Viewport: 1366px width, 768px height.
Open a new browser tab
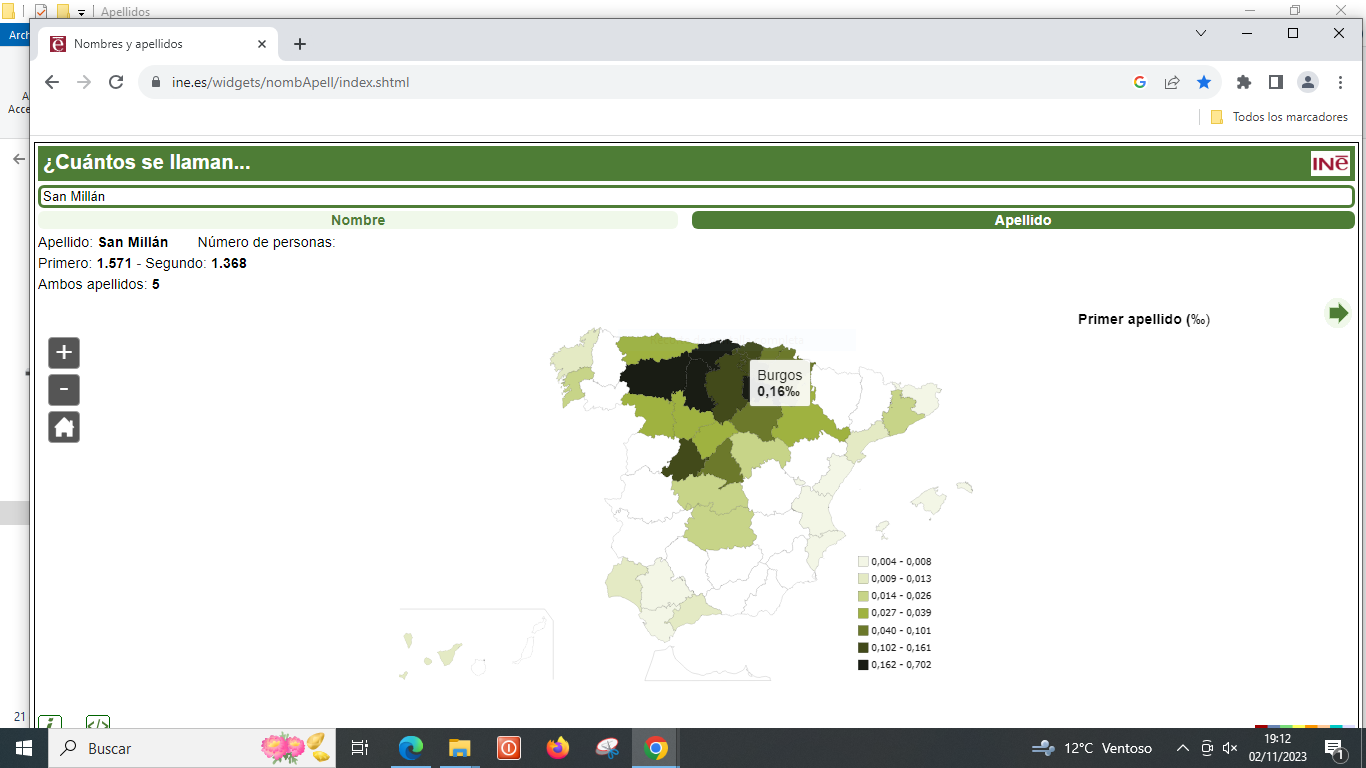300,44
